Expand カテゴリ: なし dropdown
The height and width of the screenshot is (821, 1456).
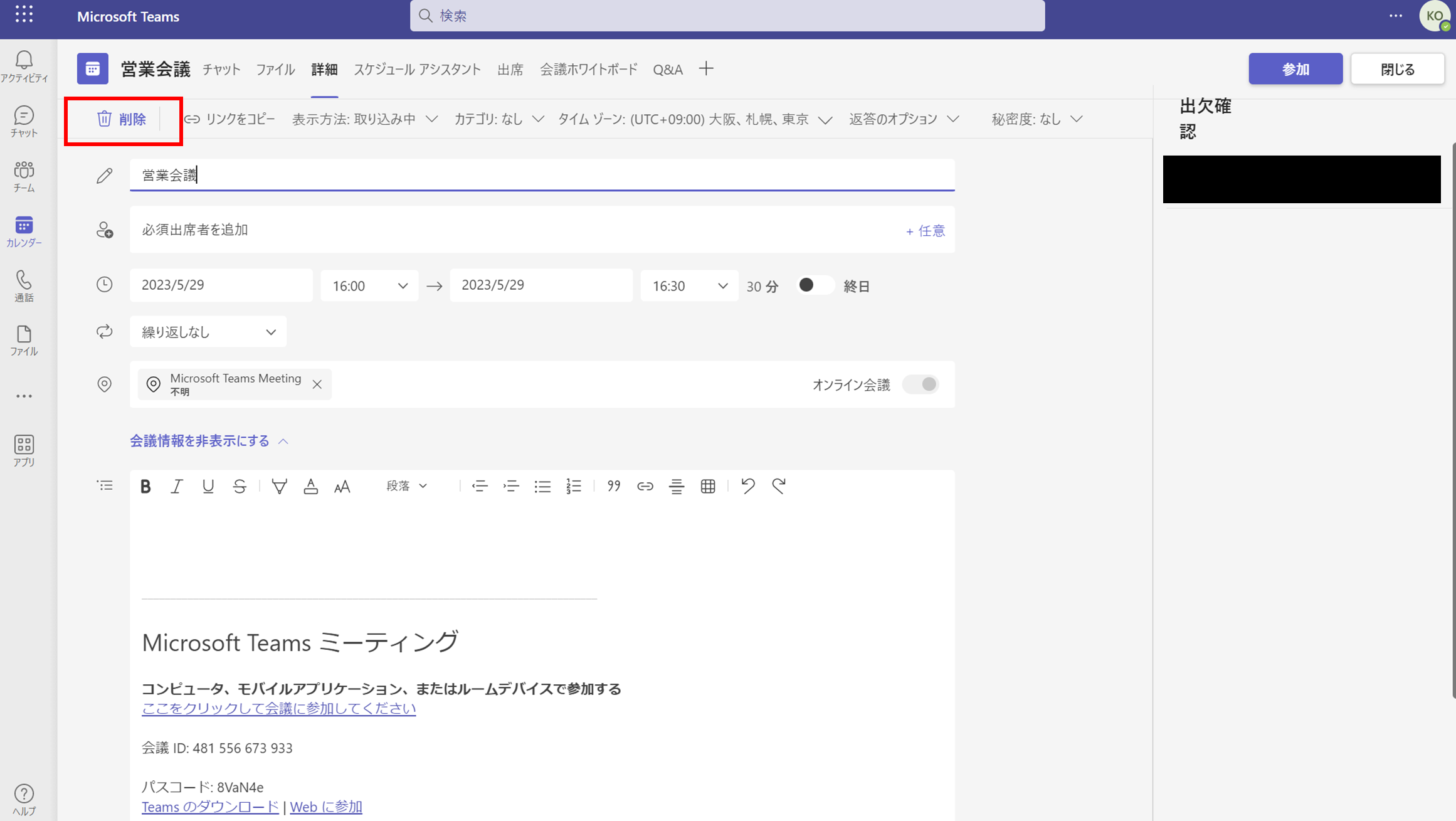point(499,119)
